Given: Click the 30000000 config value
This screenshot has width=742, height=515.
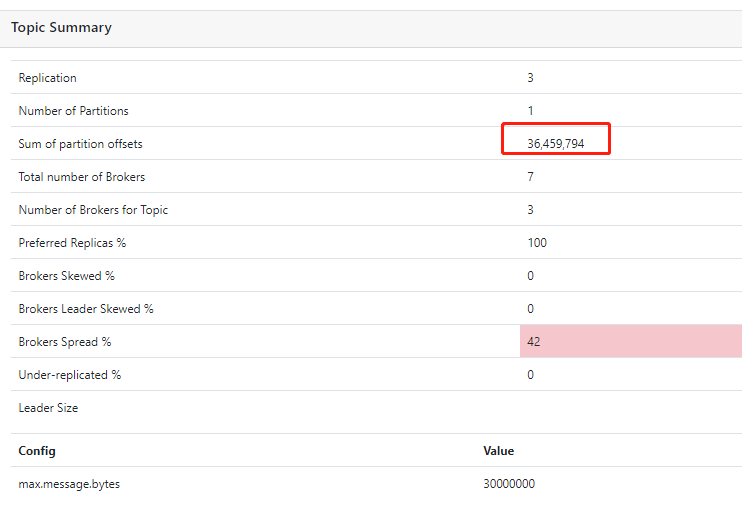Looking at the screenshot, I should click(509, 484).
